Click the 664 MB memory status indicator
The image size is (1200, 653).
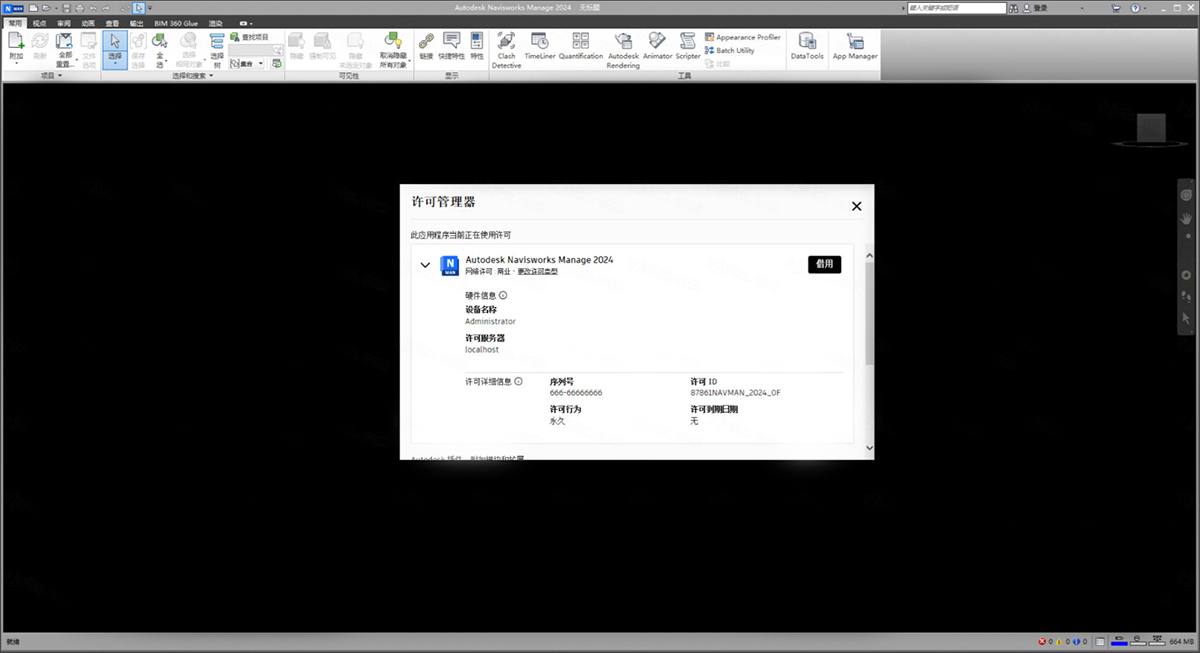click(1181, 641)
